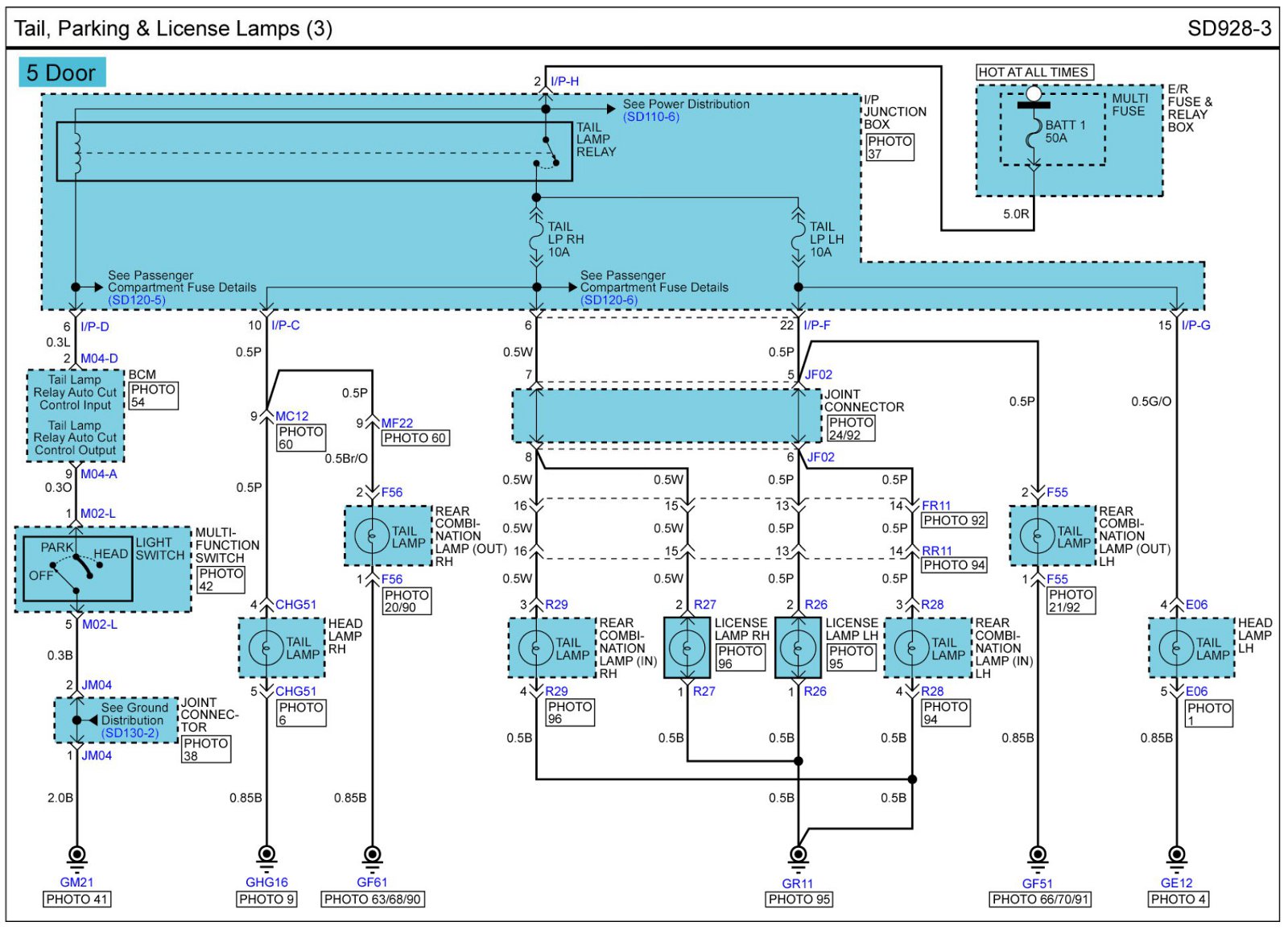Follow the SD130-2 ground distribution link
This screenshot has height=930, width=1288.
click(130, 733)
